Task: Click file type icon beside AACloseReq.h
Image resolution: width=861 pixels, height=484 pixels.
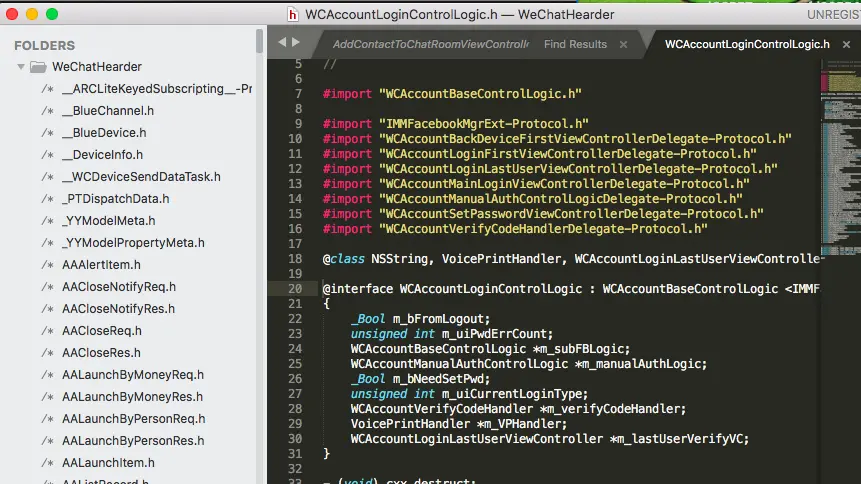Action: tap(48, 331)
